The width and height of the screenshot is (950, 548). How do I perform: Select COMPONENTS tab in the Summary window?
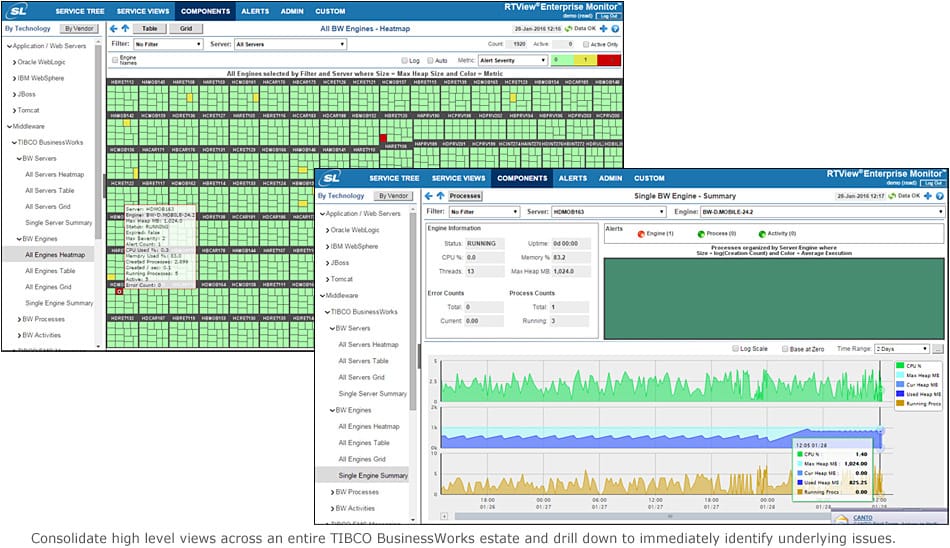(x=522, y=178)
